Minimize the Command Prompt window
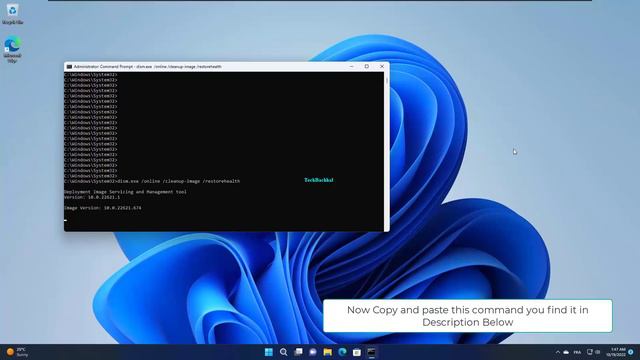Image resolution: width=640 pixels, height=360 pixels. [x=351, y=67]
